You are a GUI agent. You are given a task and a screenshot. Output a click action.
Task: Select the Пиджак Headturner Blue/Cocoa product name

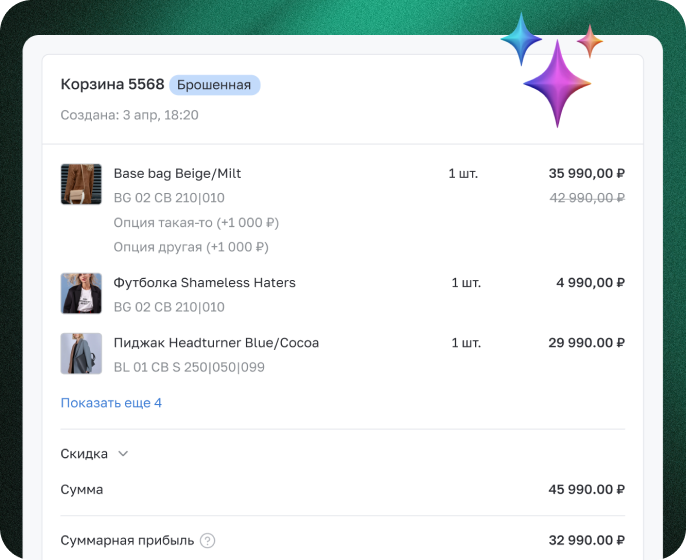(x=216, y=343)
